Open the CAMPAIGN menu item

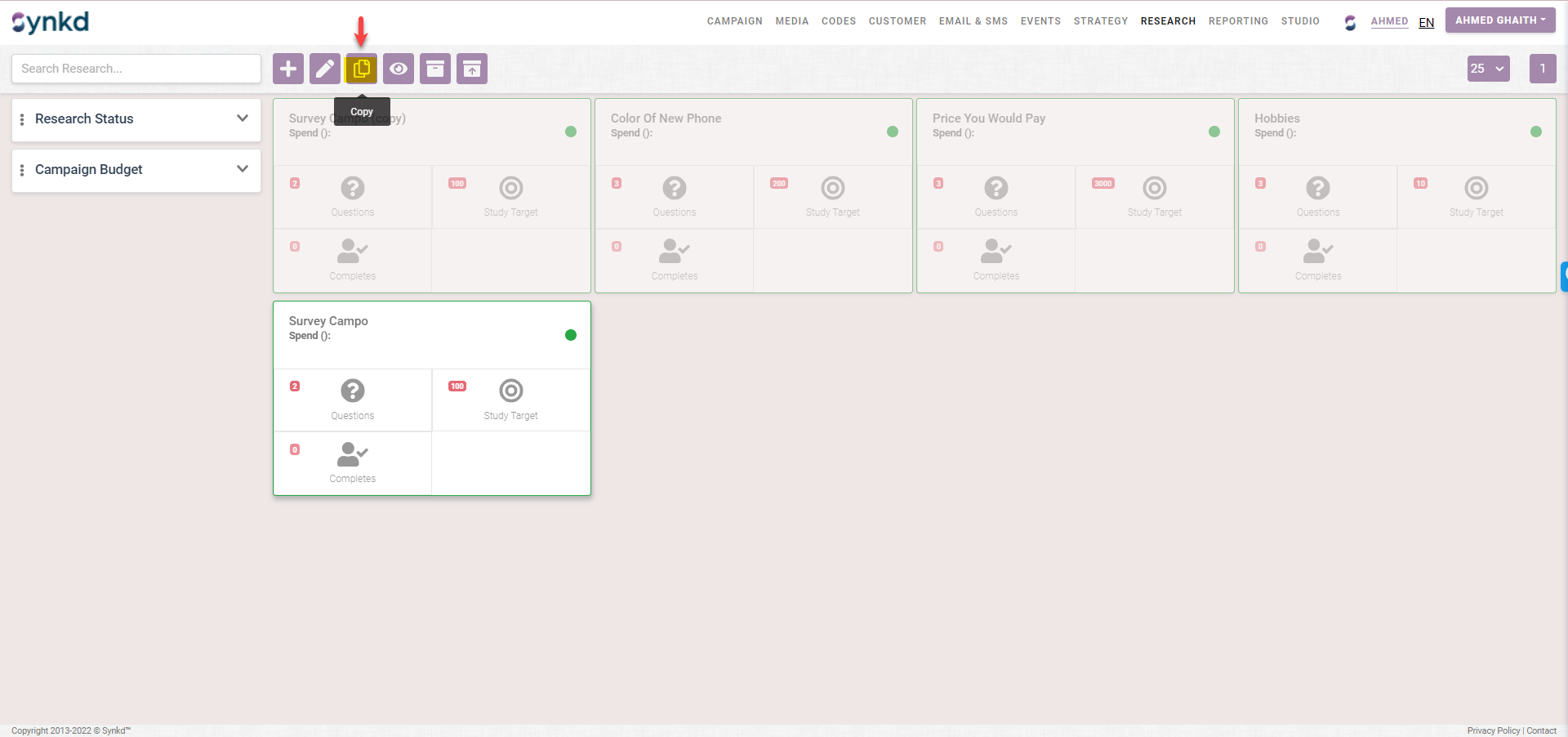coord(734,21)
